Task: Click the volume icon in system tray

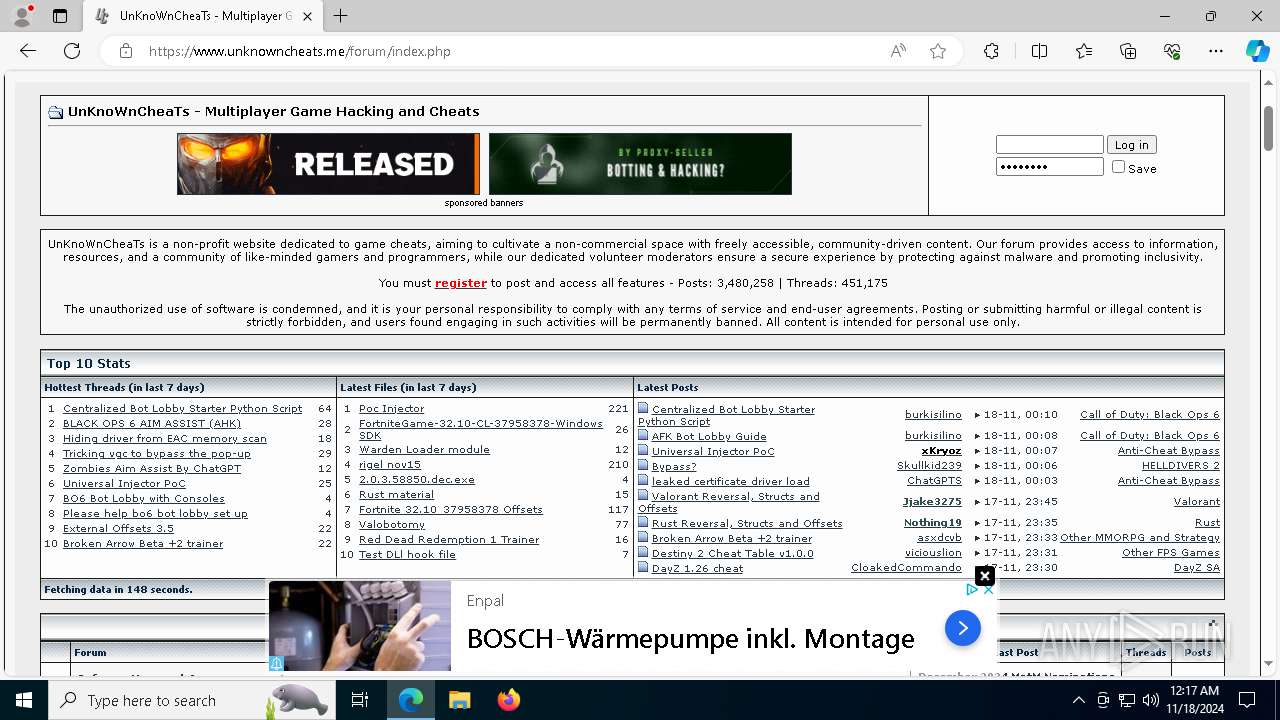Action: (x=1151, y=701)
